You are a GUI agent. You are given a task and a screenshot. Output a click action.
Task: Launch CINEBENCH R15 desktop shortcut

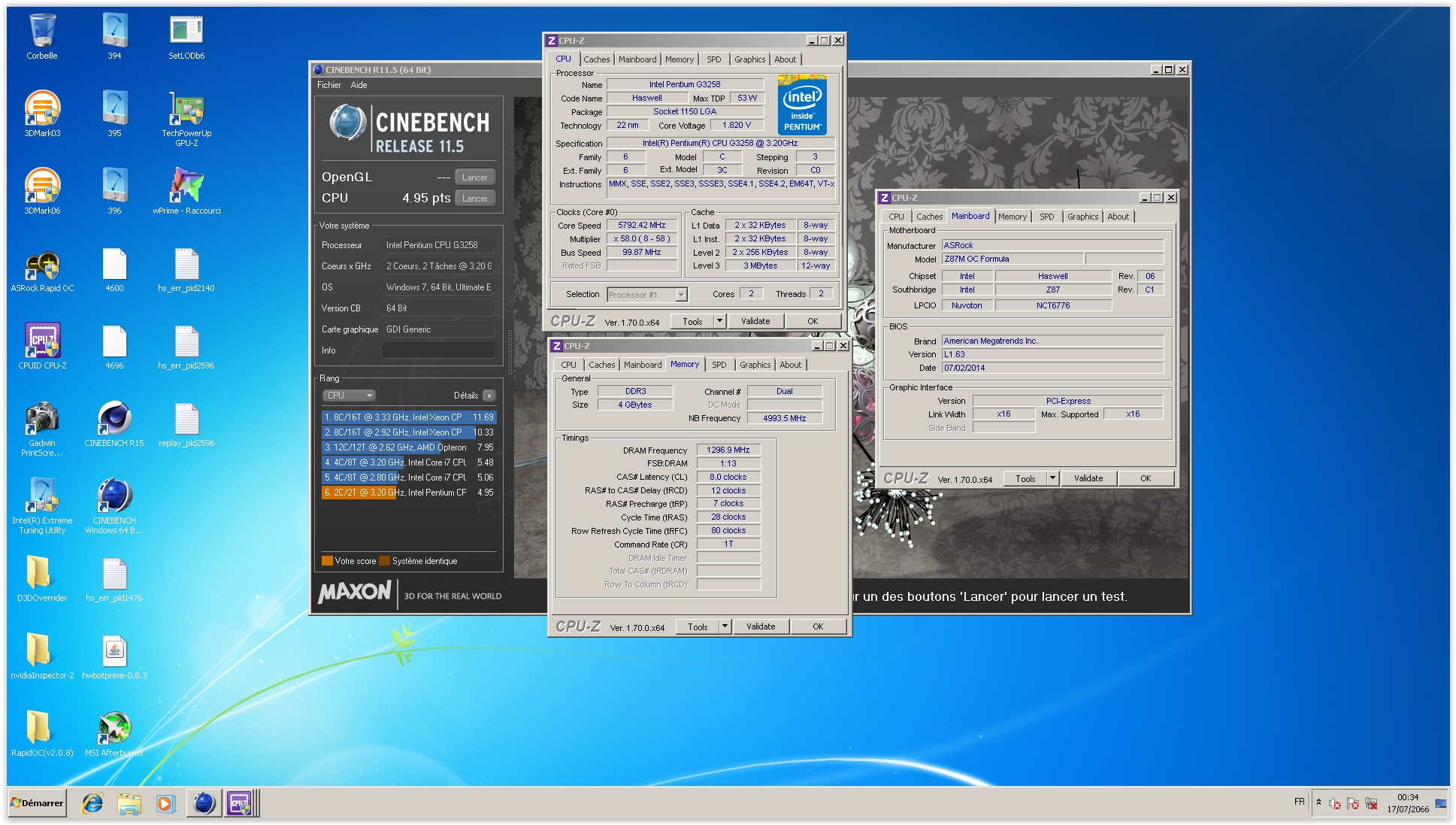coord(114,425)
